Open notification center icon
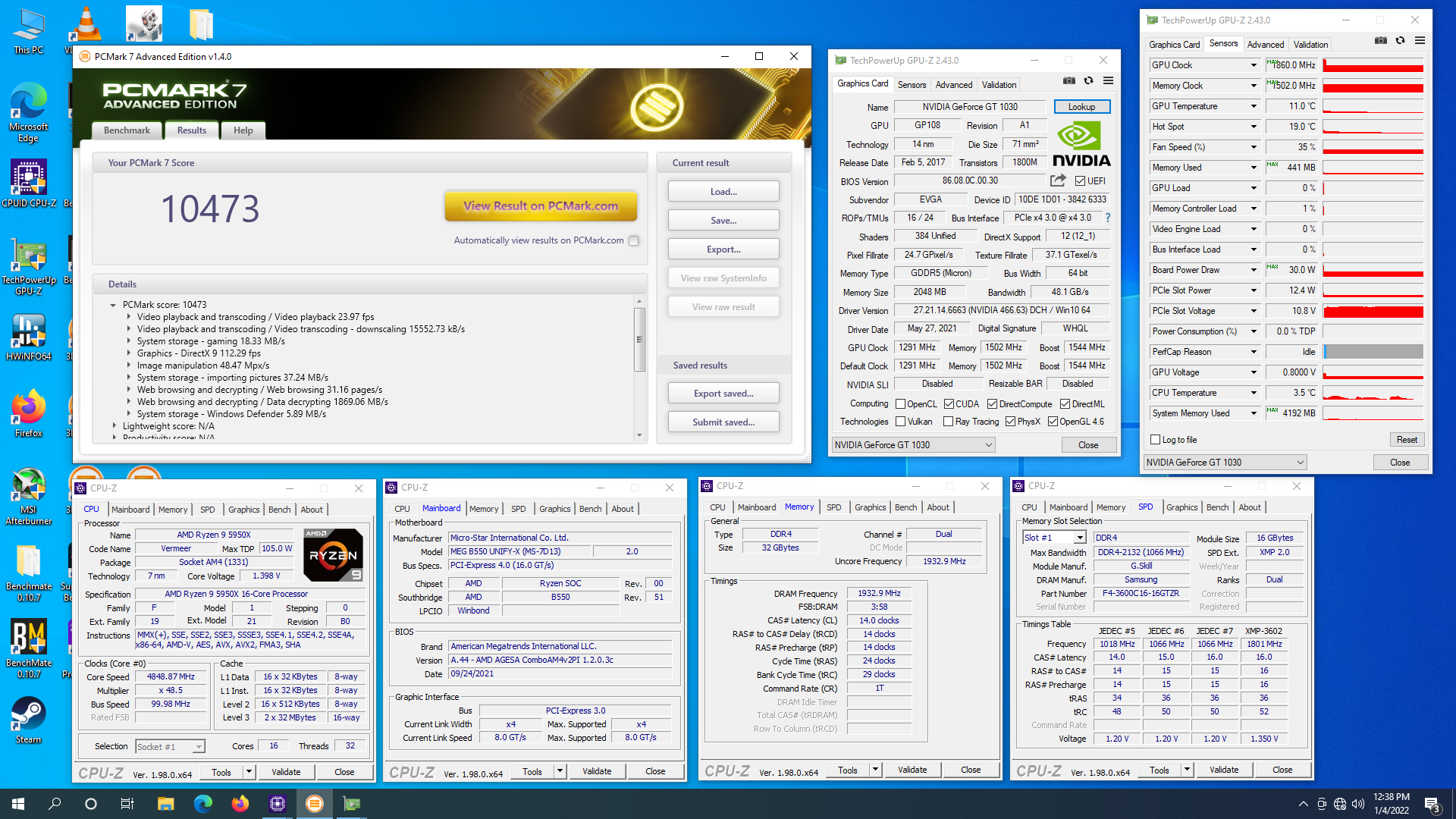Screen dimensions: 1456x819 pos(1432,805)
